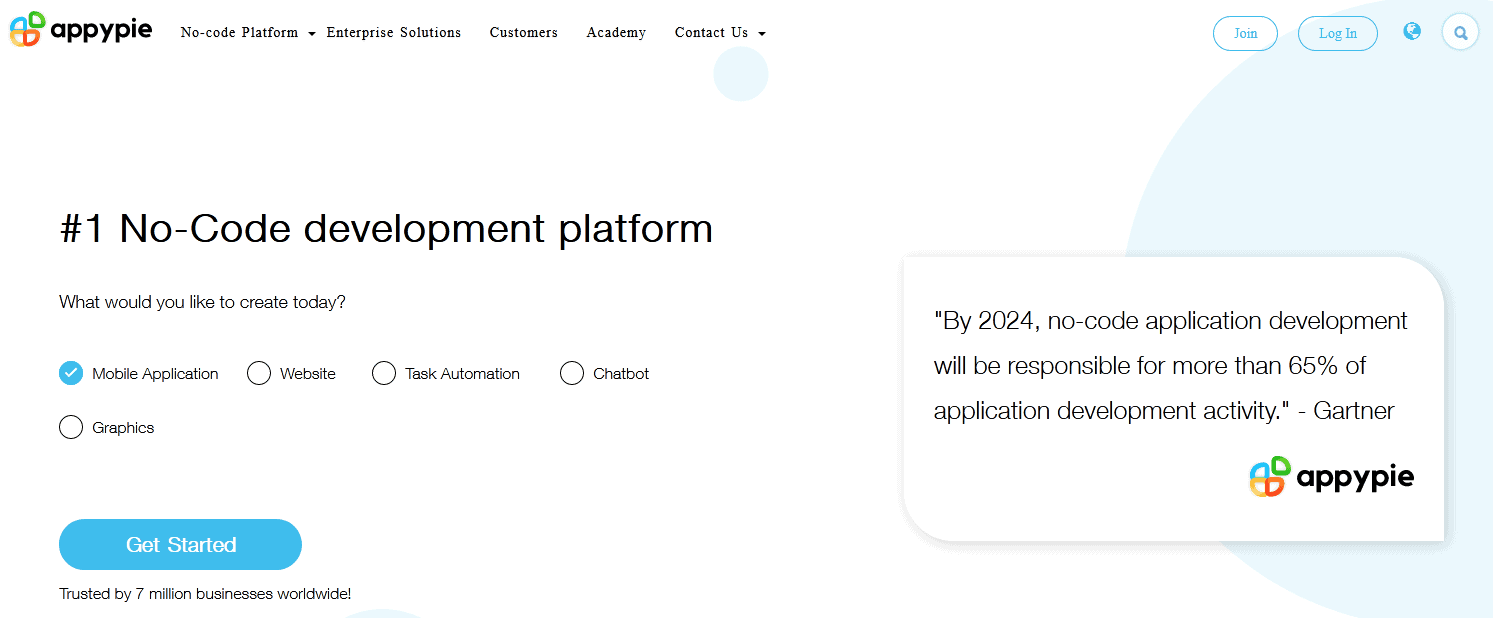Select the Graphics radio option
The image size is (1493, 618).
coord(71,428)
